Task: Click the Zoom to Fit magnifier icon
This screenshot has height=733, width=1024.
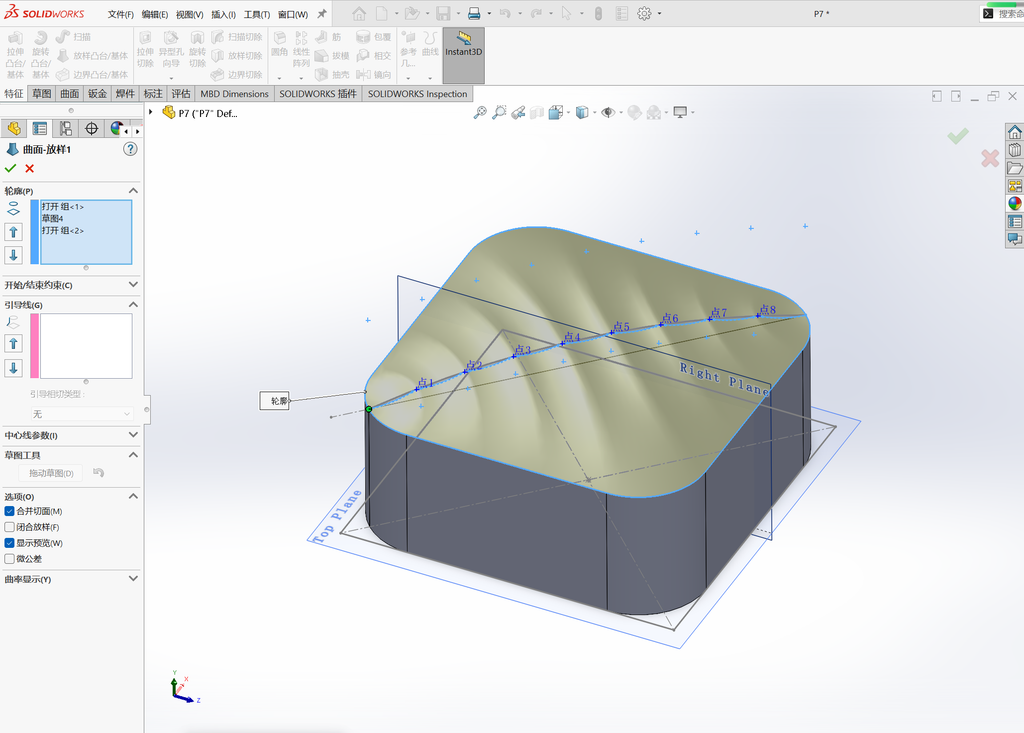Action: (480, 112)
